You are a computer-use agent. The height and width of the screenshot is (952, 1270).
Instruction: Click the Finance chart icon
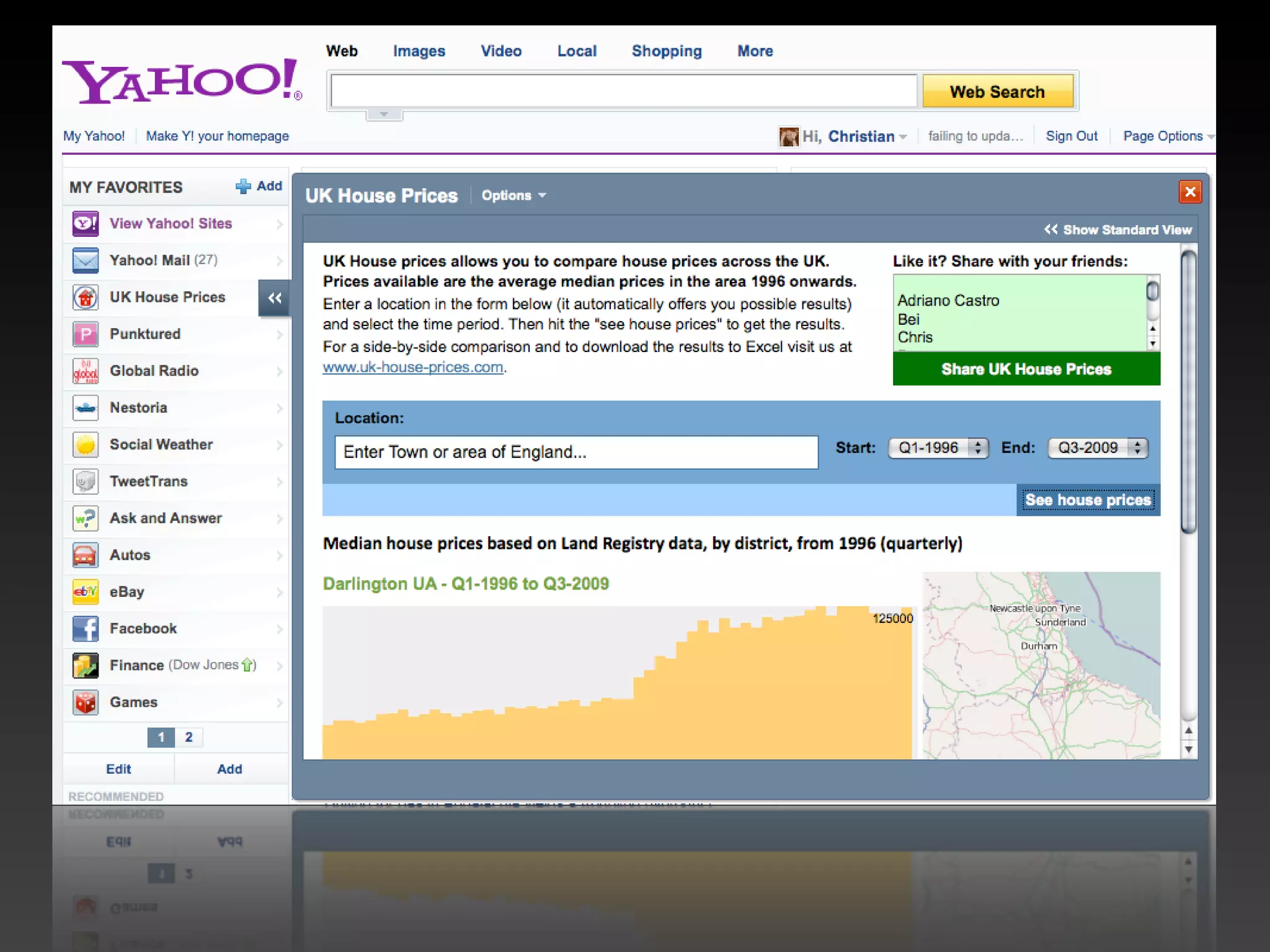86,666
